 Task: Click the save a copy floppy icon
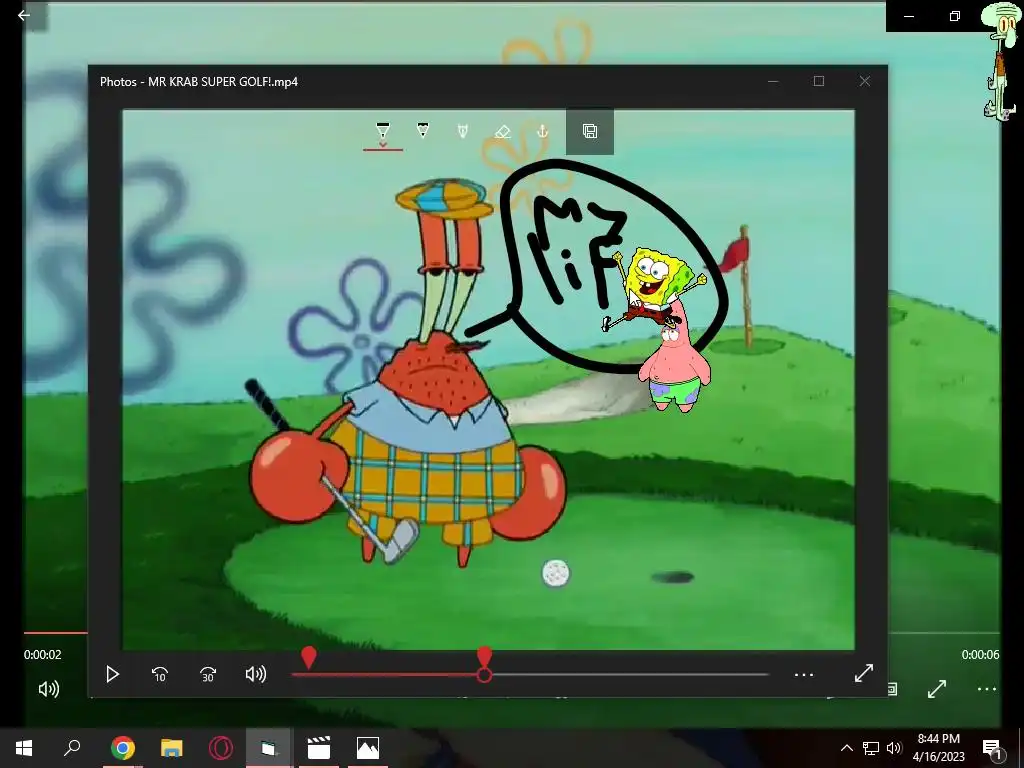pyautogui.click(x=590, y=131)
